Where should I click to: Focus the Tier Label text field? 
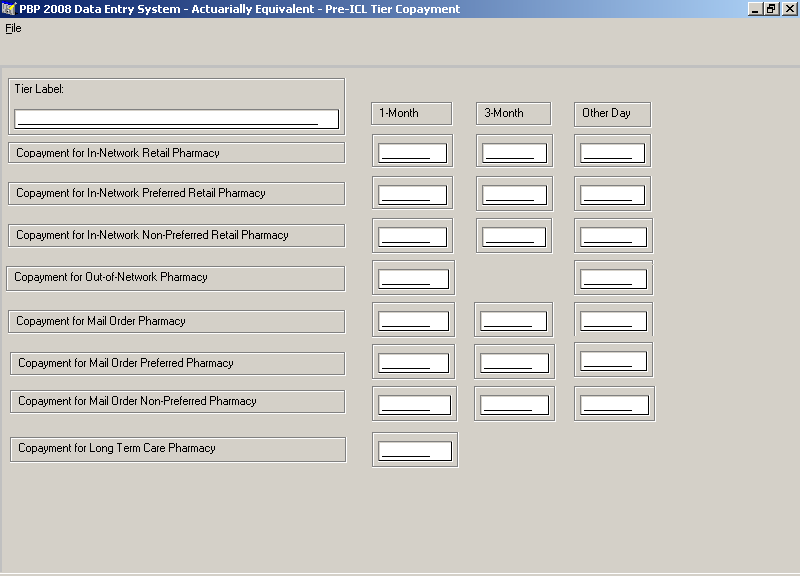(x=176, y=119)
